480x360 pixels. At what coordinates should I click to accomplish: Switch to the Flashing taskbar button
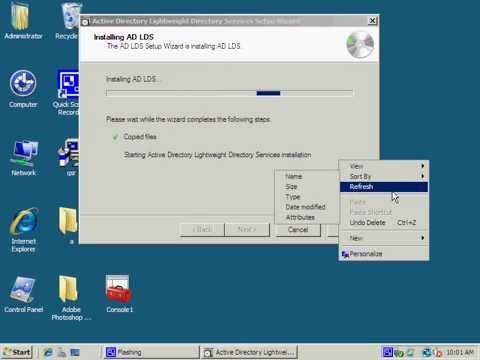(151, 352)
